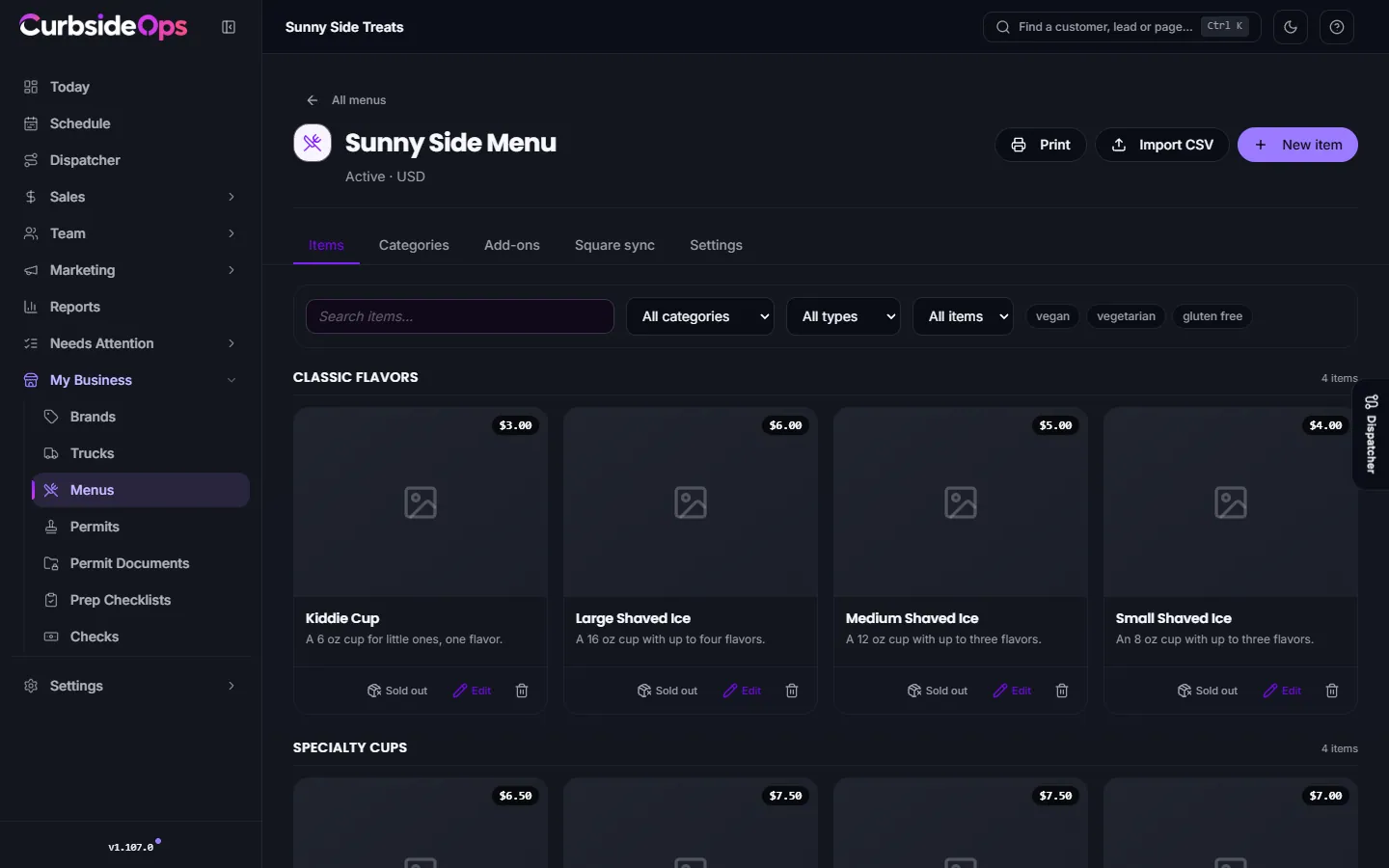The width and height of the screenshot is (1389, 868).
Task: Open Reports in the sidebar
Action: click(130, 307)
